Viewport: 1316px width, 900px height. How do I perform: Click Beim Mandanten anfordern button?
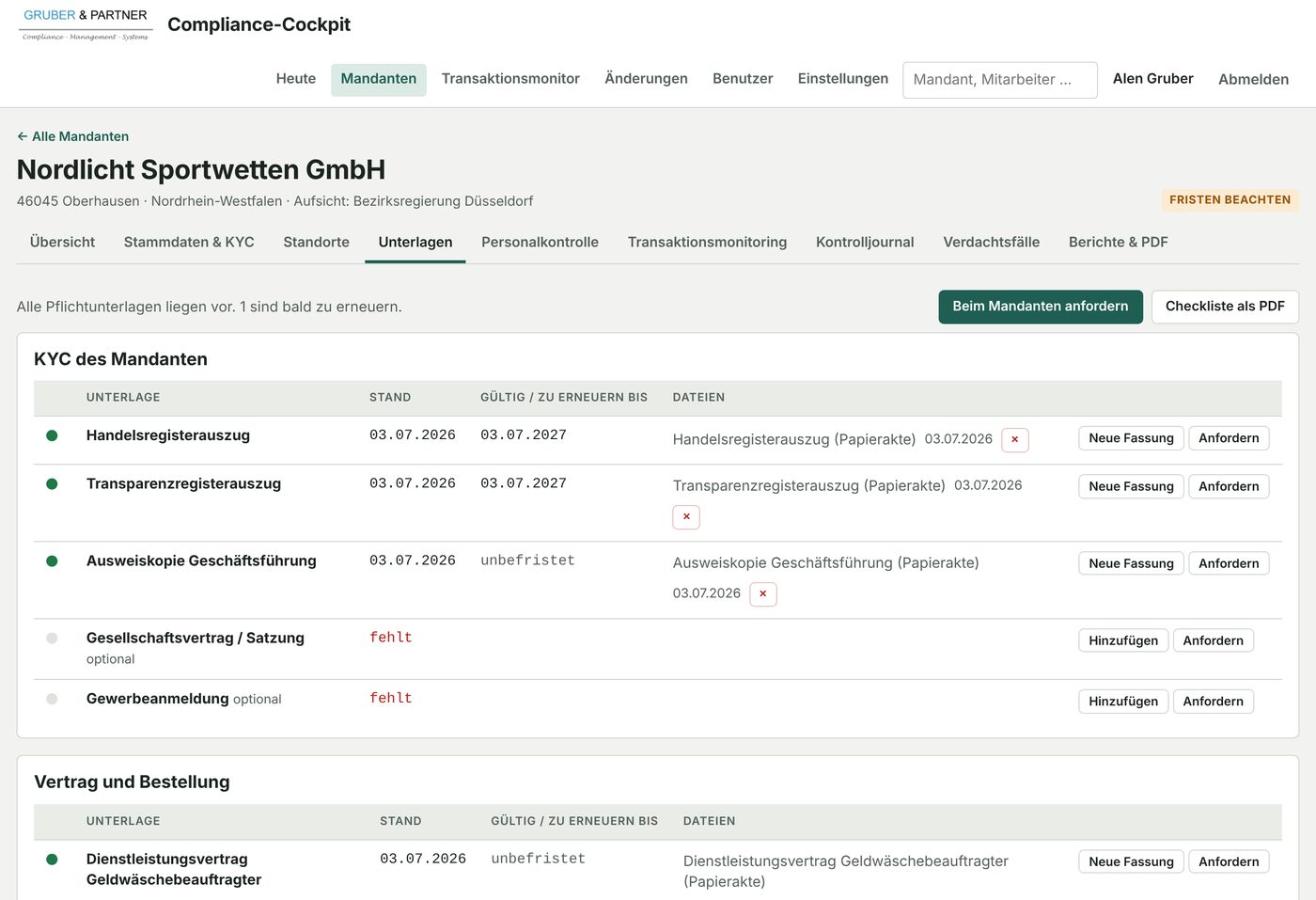point(1041,307)
